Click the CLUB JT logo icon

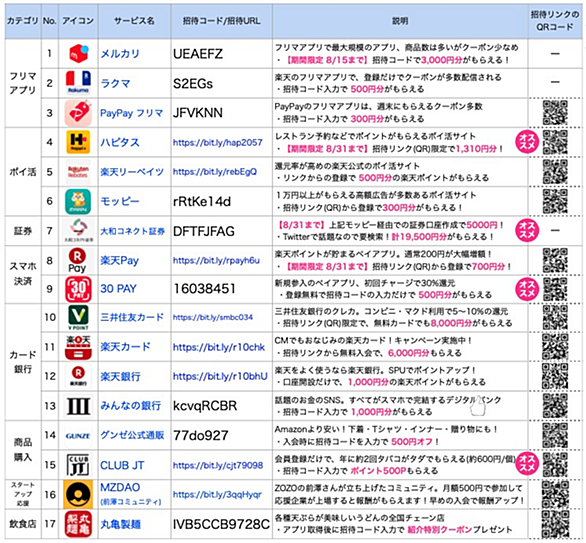pos(78,465)
